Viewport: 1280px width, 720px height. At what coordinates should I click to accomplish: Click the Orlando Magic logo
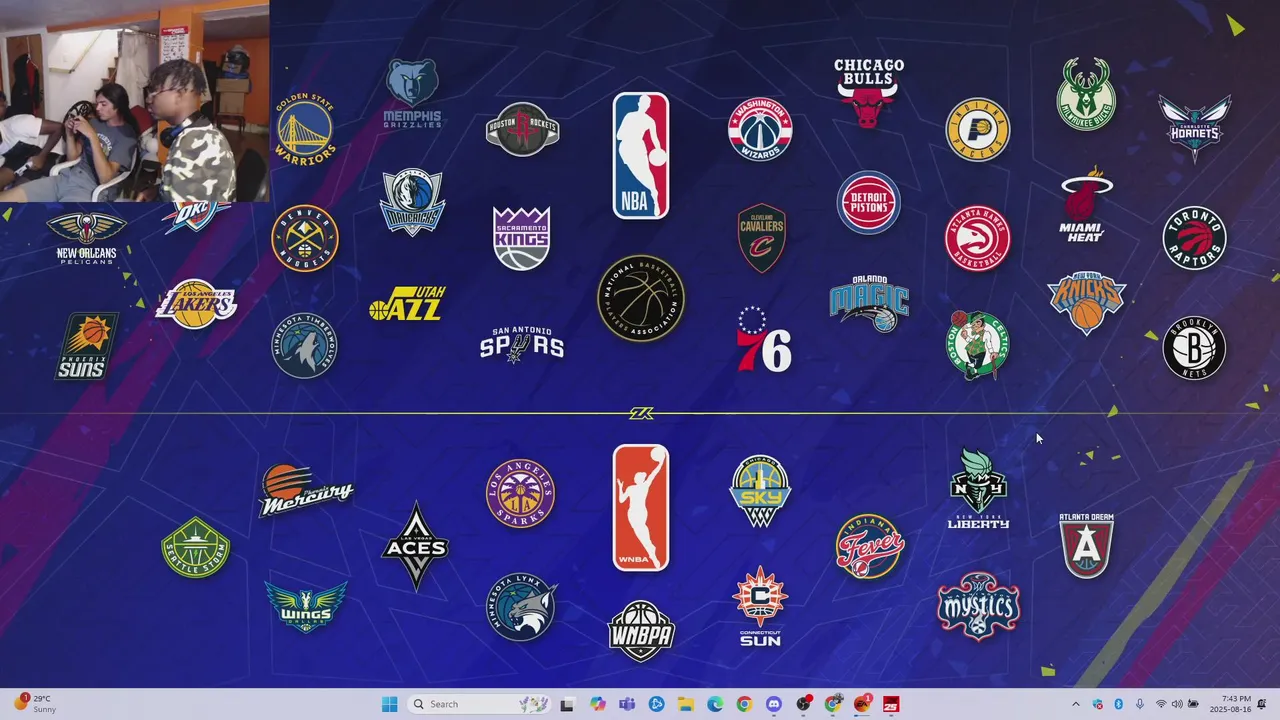(x=869, y=304)
